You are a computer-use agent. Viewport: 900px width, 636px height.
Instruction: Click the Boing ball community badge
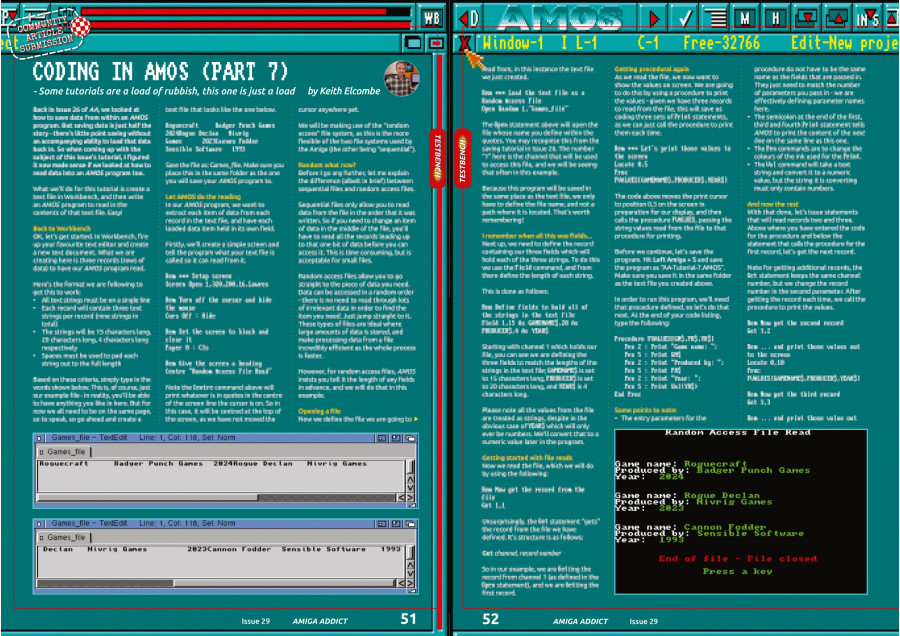coord(80,26)
